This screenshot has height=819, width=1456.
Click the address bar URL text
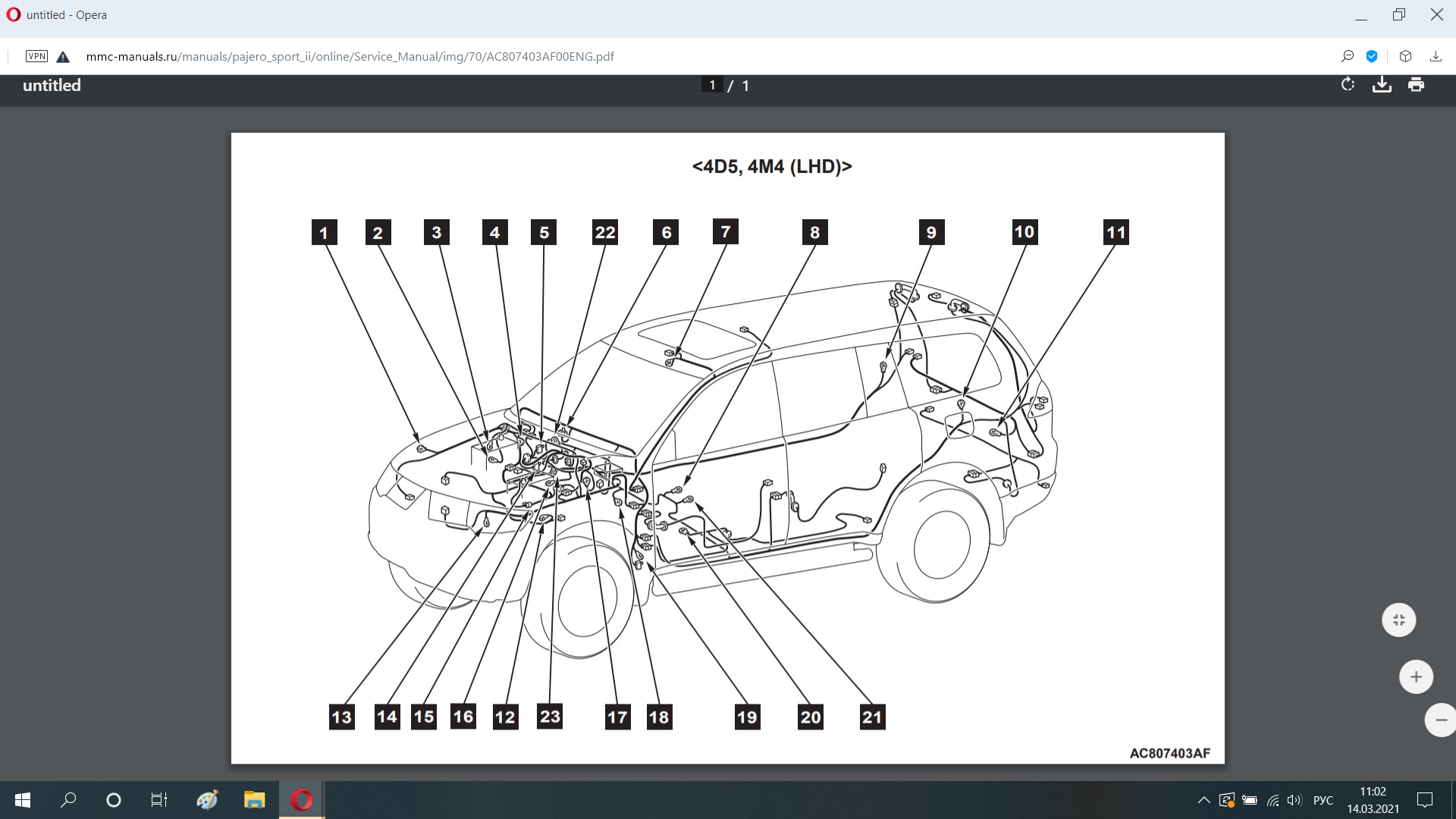click(350, 56)
